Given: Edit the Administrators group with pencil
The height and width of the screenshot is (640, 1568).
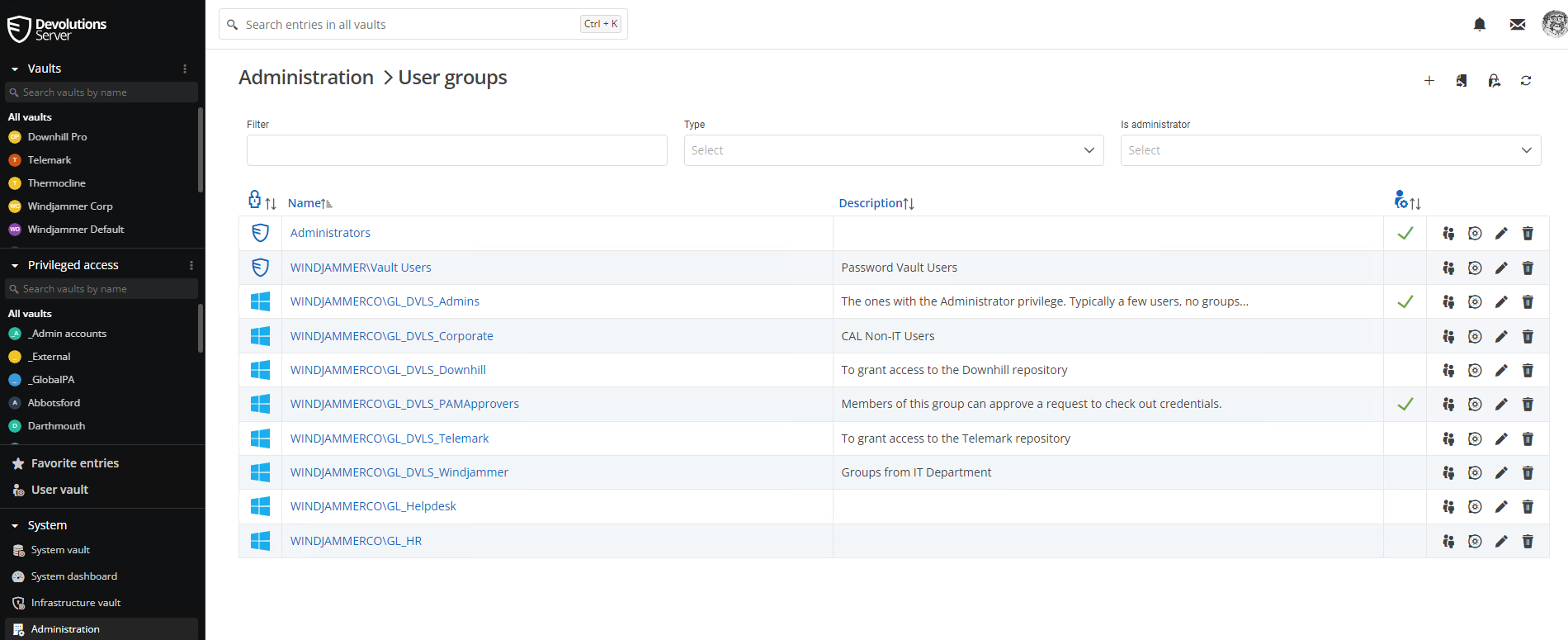Looking at the screenshot, I should (1501, 234).
